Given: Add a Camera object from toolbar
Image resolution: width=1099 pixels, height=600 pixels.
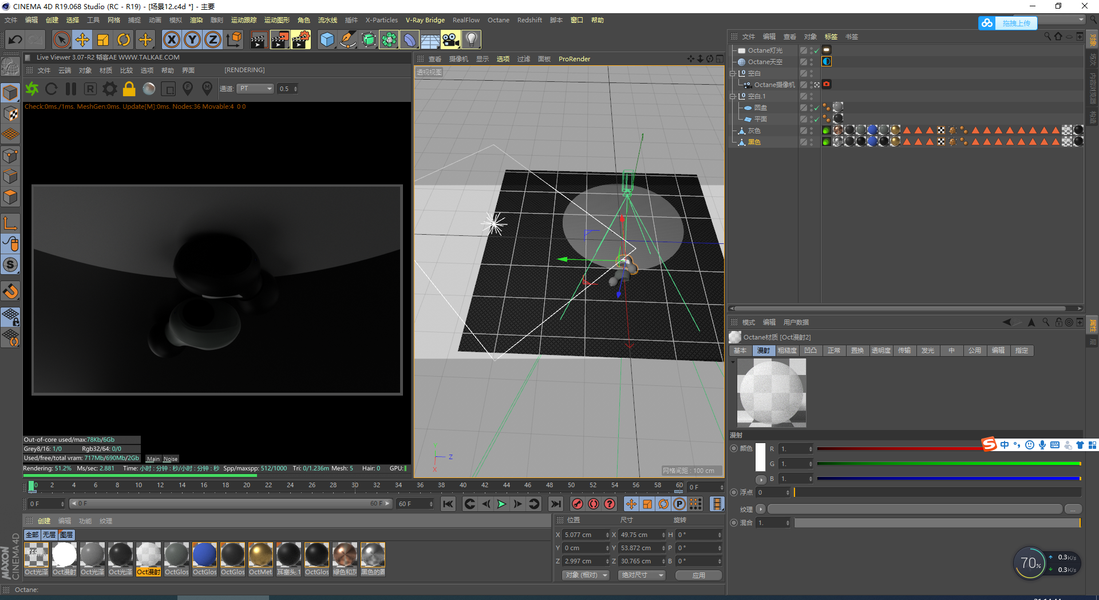Looking at the screenshot, I should click(x=451, y=40).
